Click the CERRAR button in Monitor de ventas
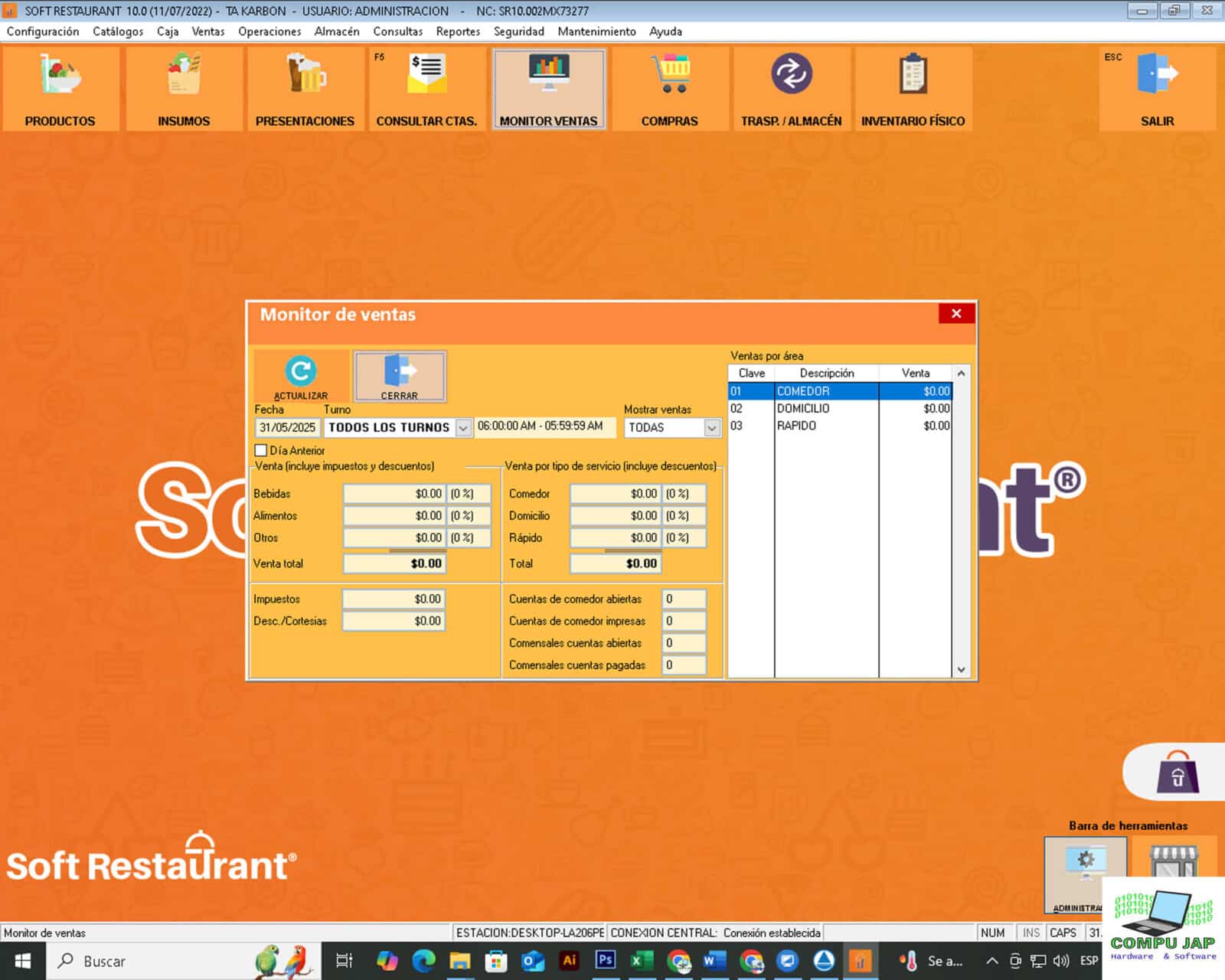Viewport: 1225px width, 980px height. (x=400, y=376)
